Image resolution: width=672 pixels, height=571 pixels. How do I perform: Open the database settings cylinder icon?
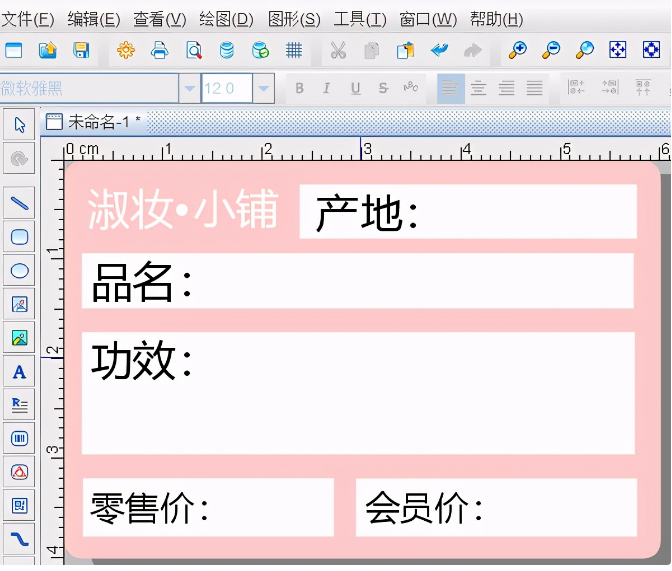pos(227,51)
